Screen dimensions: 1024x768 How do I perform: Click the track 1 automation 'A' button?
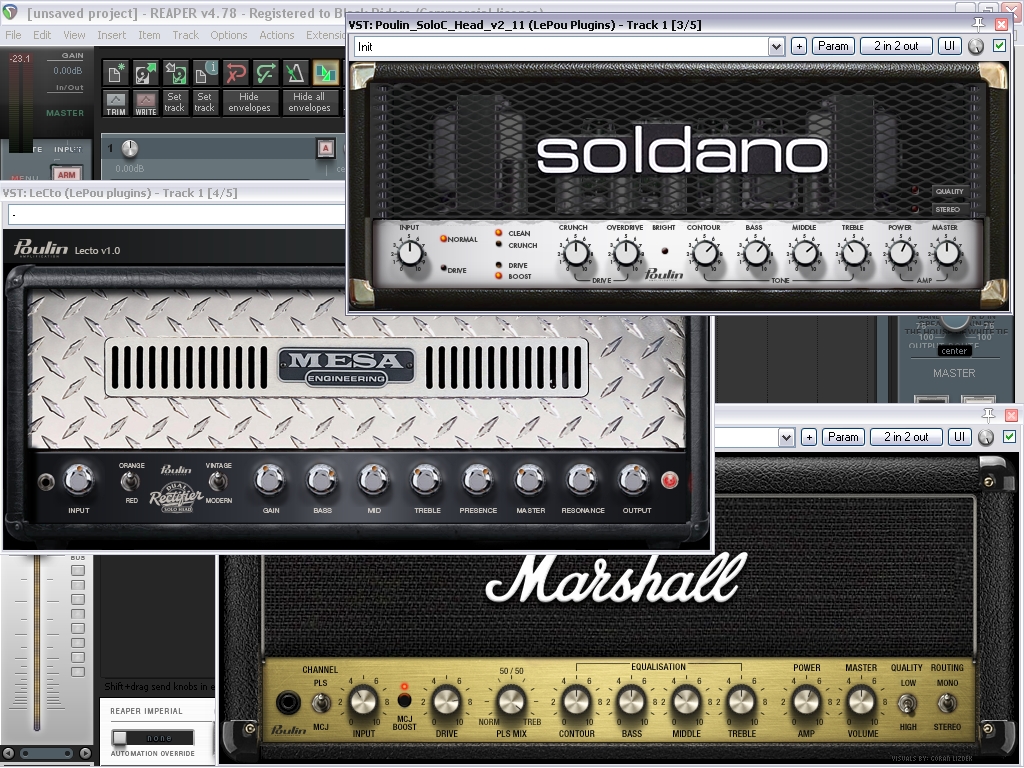(x=325, y=148)
